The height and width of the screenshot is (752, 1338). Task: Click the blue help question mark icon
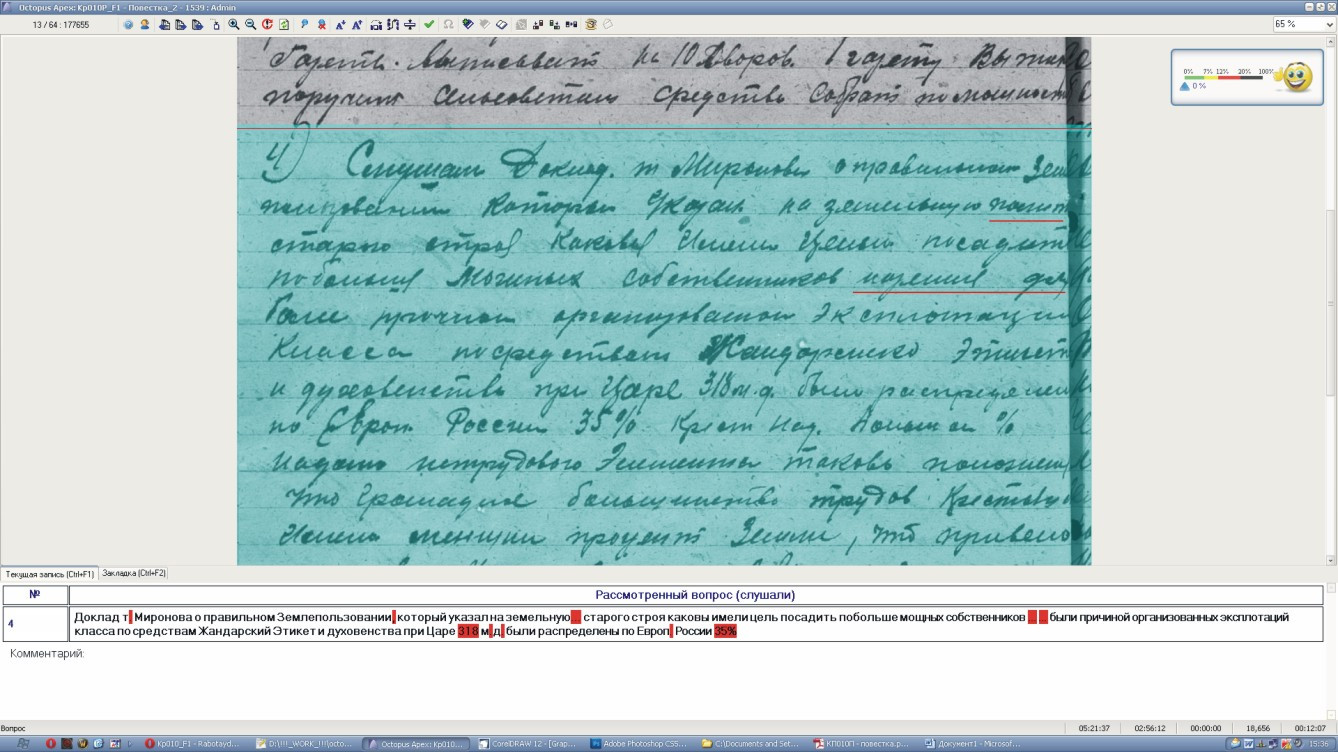click(128, 24)
